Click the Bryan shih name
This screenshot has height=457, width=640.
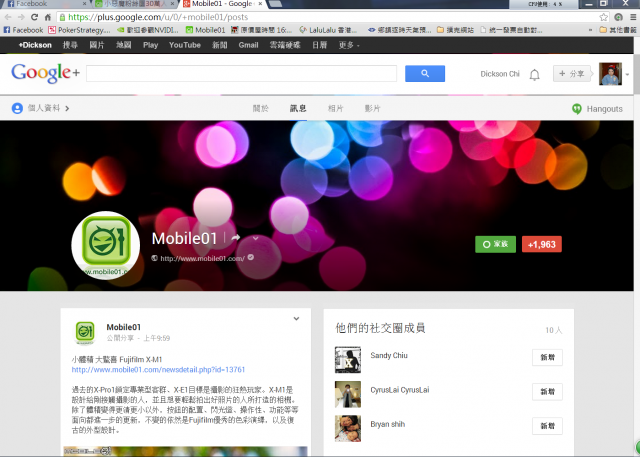tap(388, 424)
